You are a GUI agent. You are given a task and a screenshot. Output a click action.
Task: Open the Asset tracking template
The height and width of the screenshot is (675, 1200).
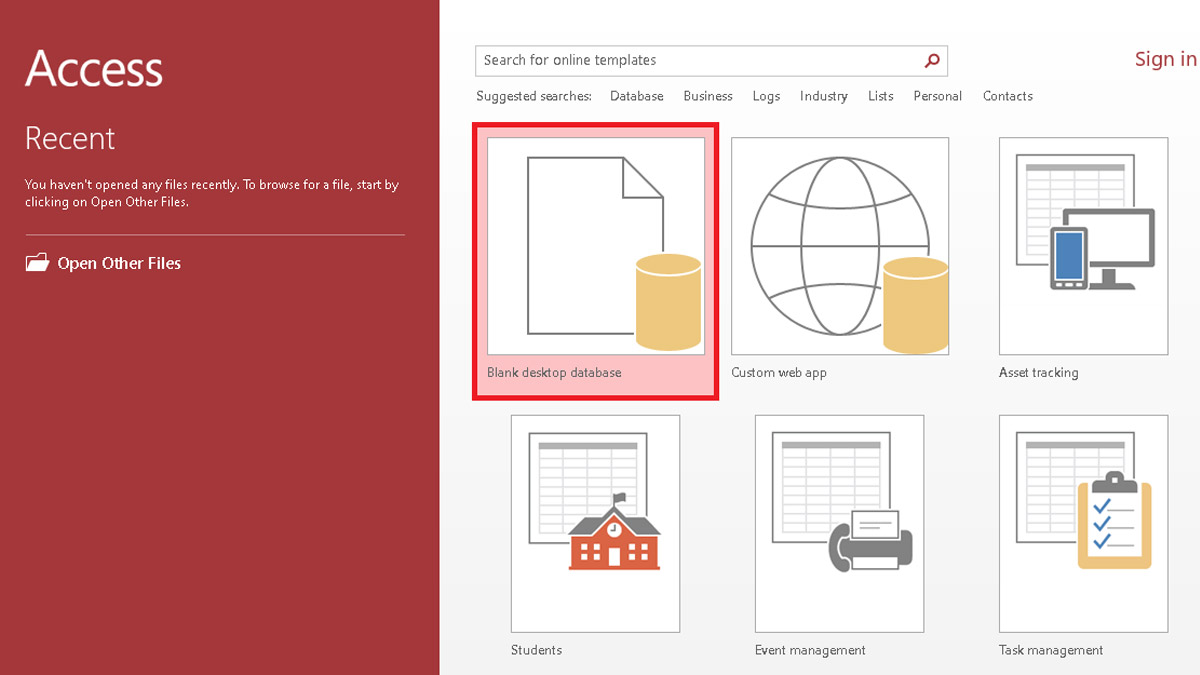click(1083, 245)
